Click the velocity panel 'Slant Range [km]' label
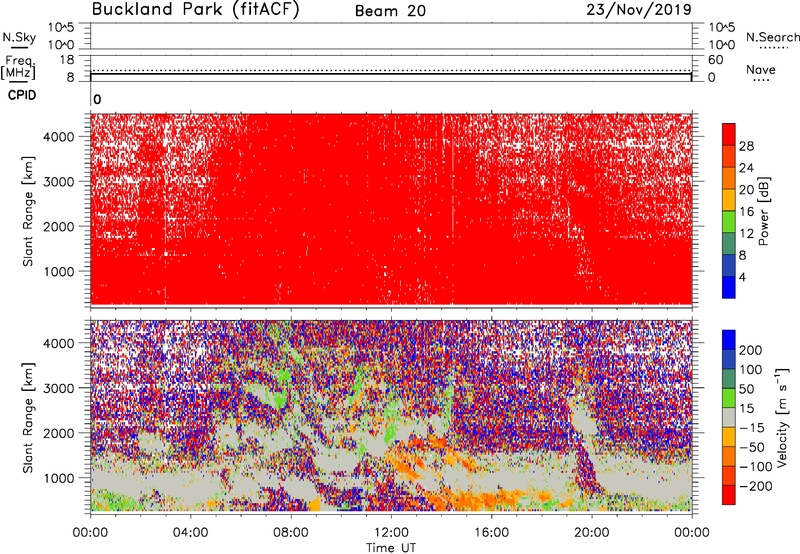The image size is (800, 554). click(x=28, y=417)
